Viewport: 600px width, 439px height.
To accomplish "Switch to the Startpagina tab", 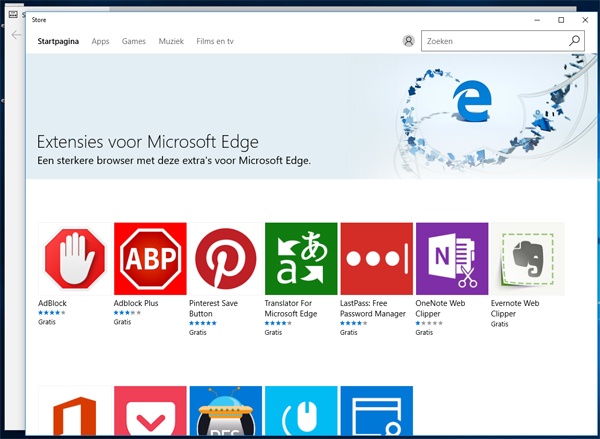I will tap(58, 41).
